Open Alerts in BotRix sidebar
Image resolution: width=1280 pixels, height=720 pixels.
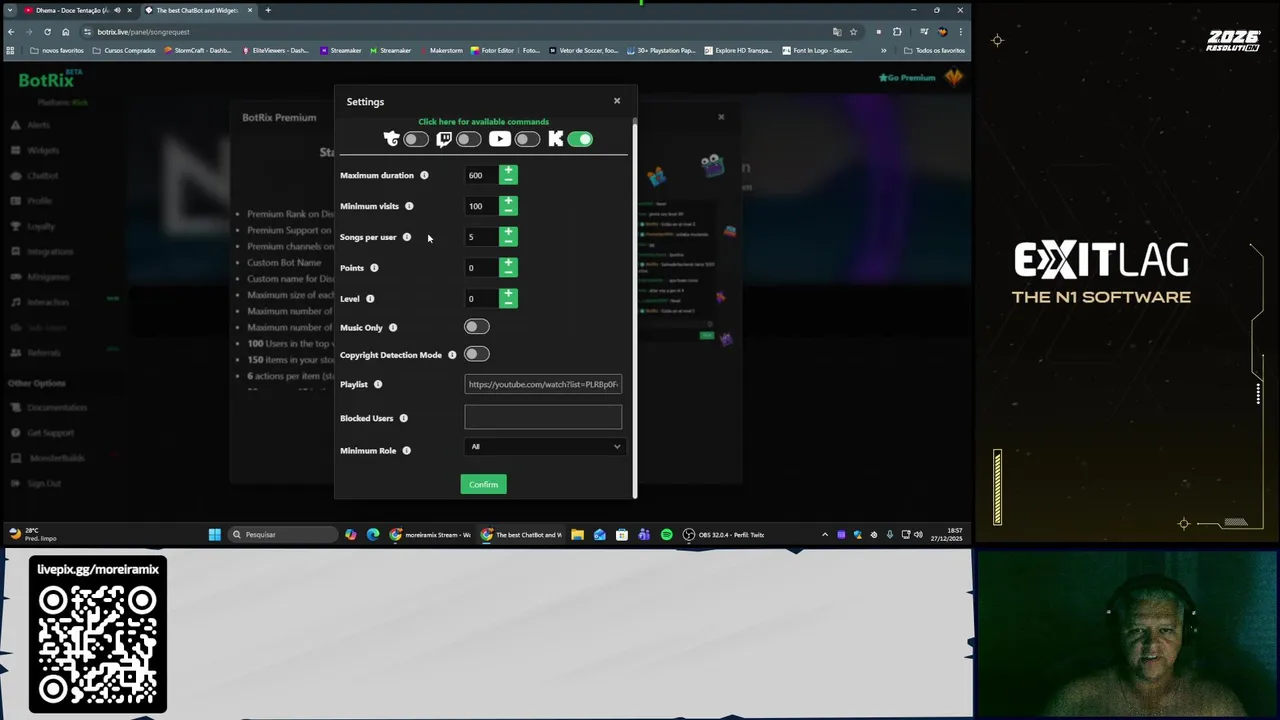tap(39, 125)
